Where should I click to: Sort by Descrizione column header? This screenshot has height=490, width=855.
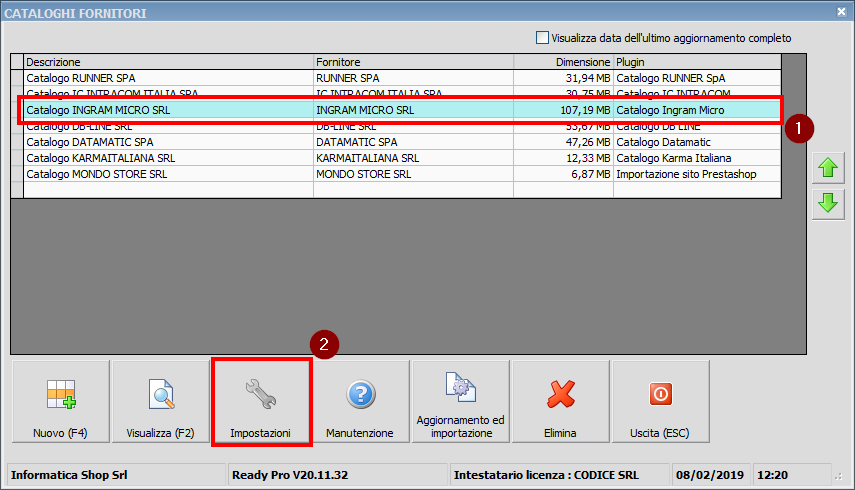(x=168, y=62)
